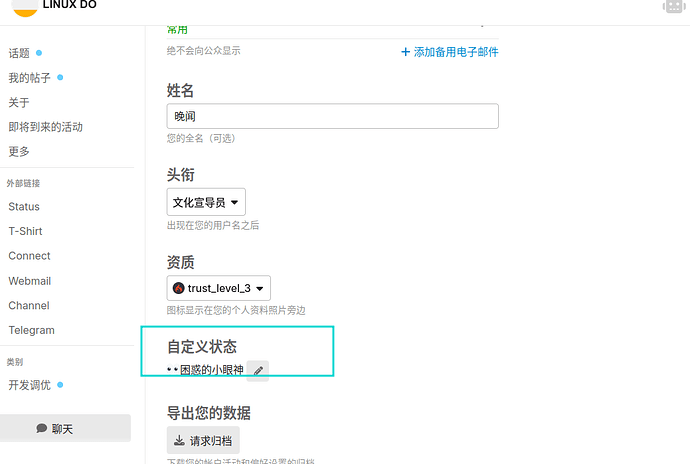The image size is (690, 464).
Task: Expand the 更多 sidebar item
Action: click(19, 151)
